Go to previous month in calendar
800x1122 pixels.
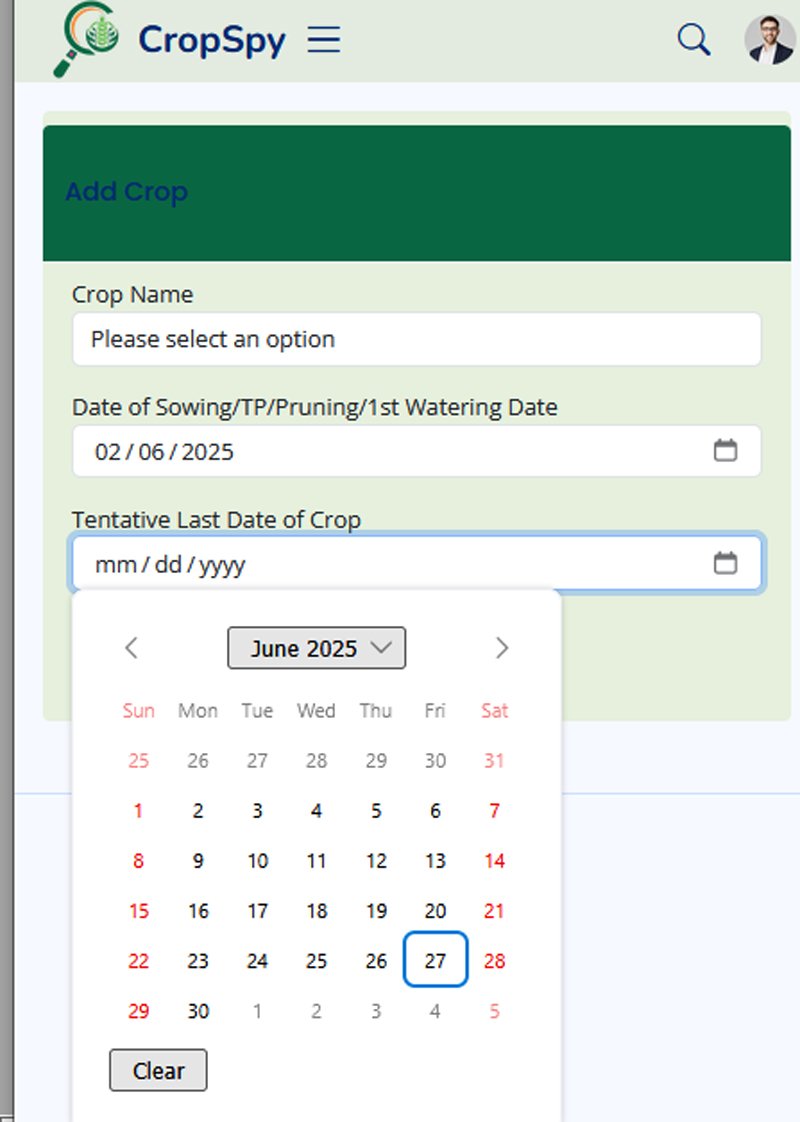pos(131,648)
